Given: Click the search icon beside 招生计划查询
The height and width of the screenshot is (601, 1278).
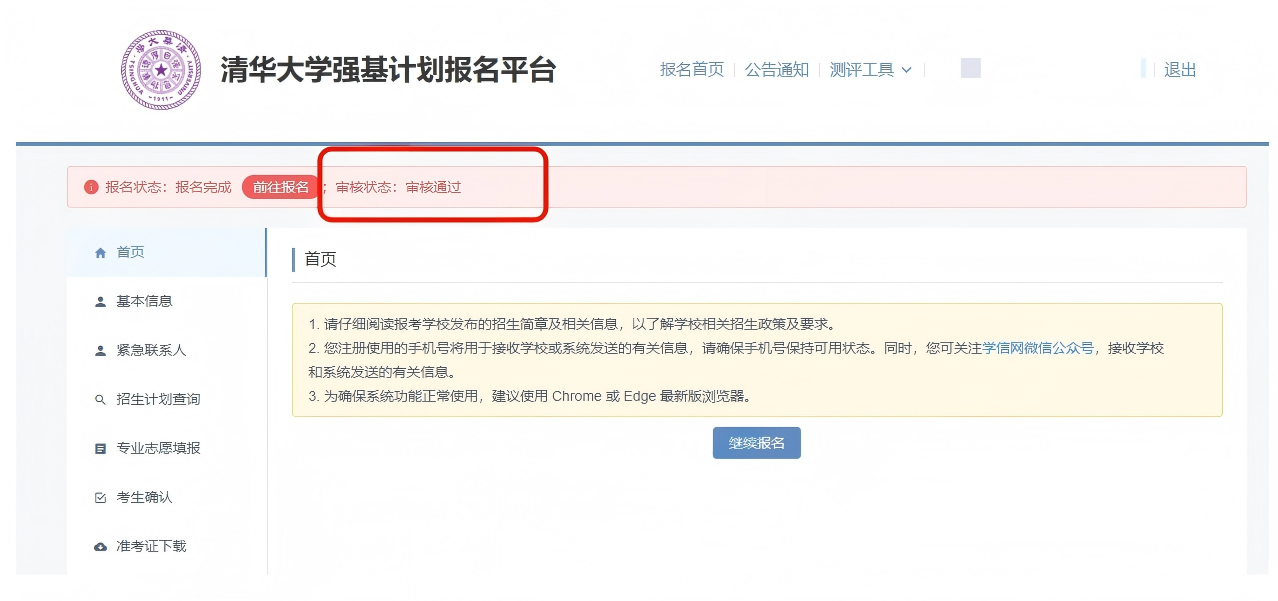Looking at the screenshot, I should click(x=100, y=400).
